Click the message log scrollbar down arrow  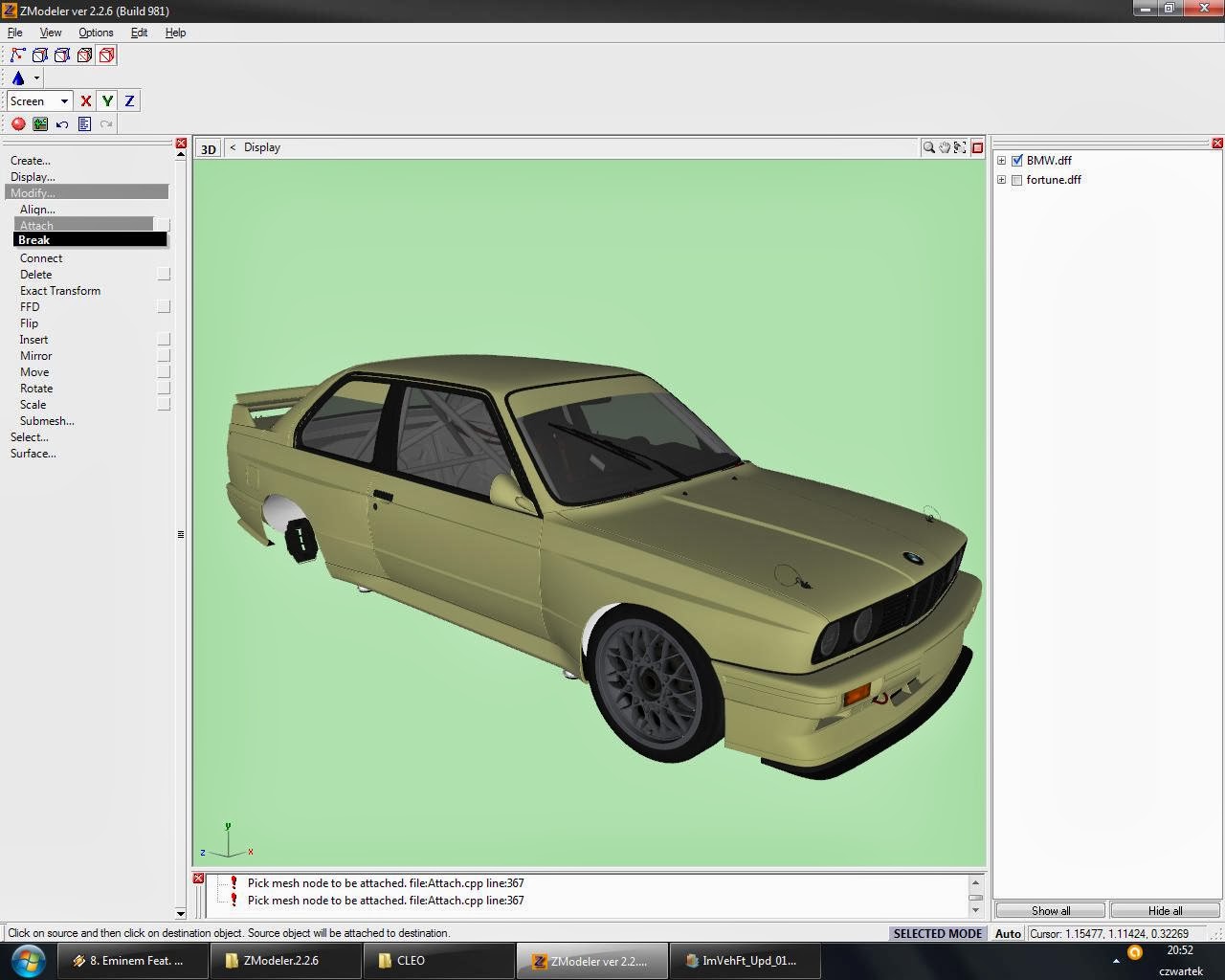(976, 910)
